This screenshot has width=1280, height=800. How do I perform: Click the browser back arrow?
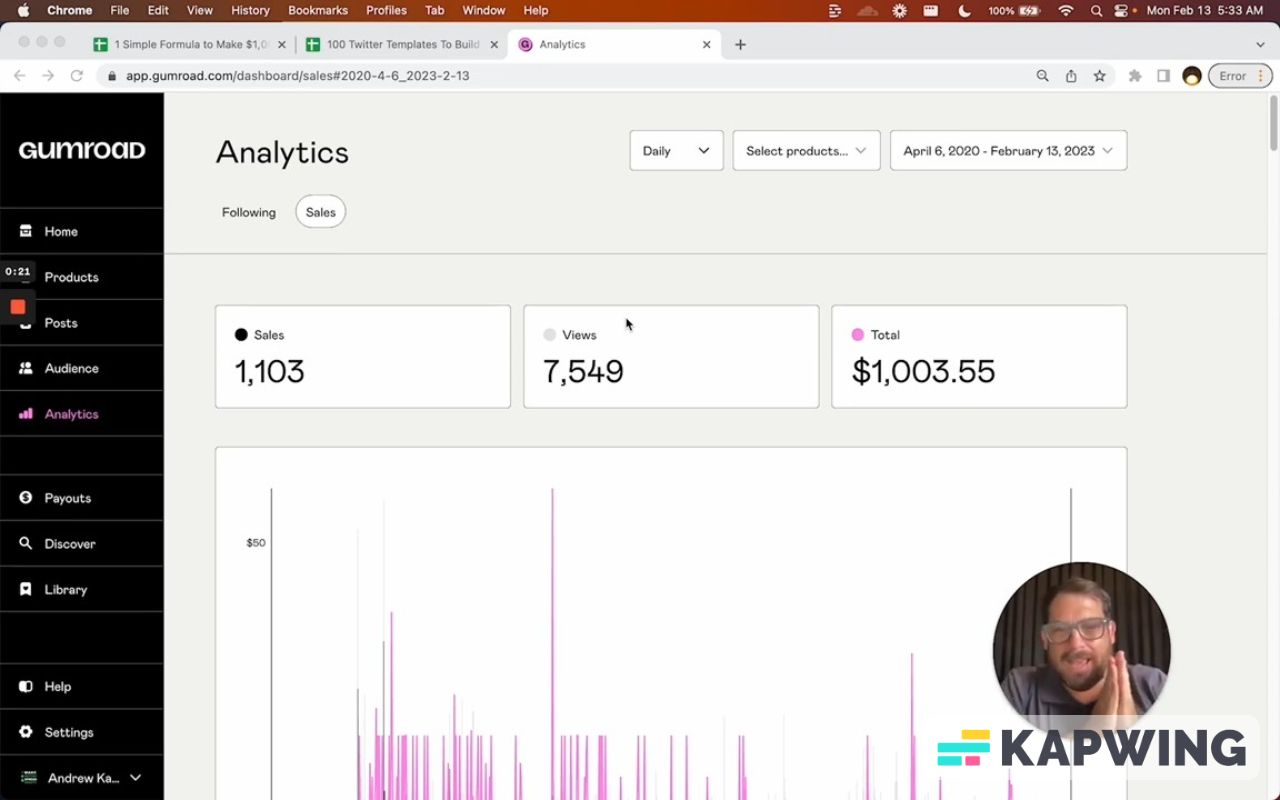[x=19, y=76]
